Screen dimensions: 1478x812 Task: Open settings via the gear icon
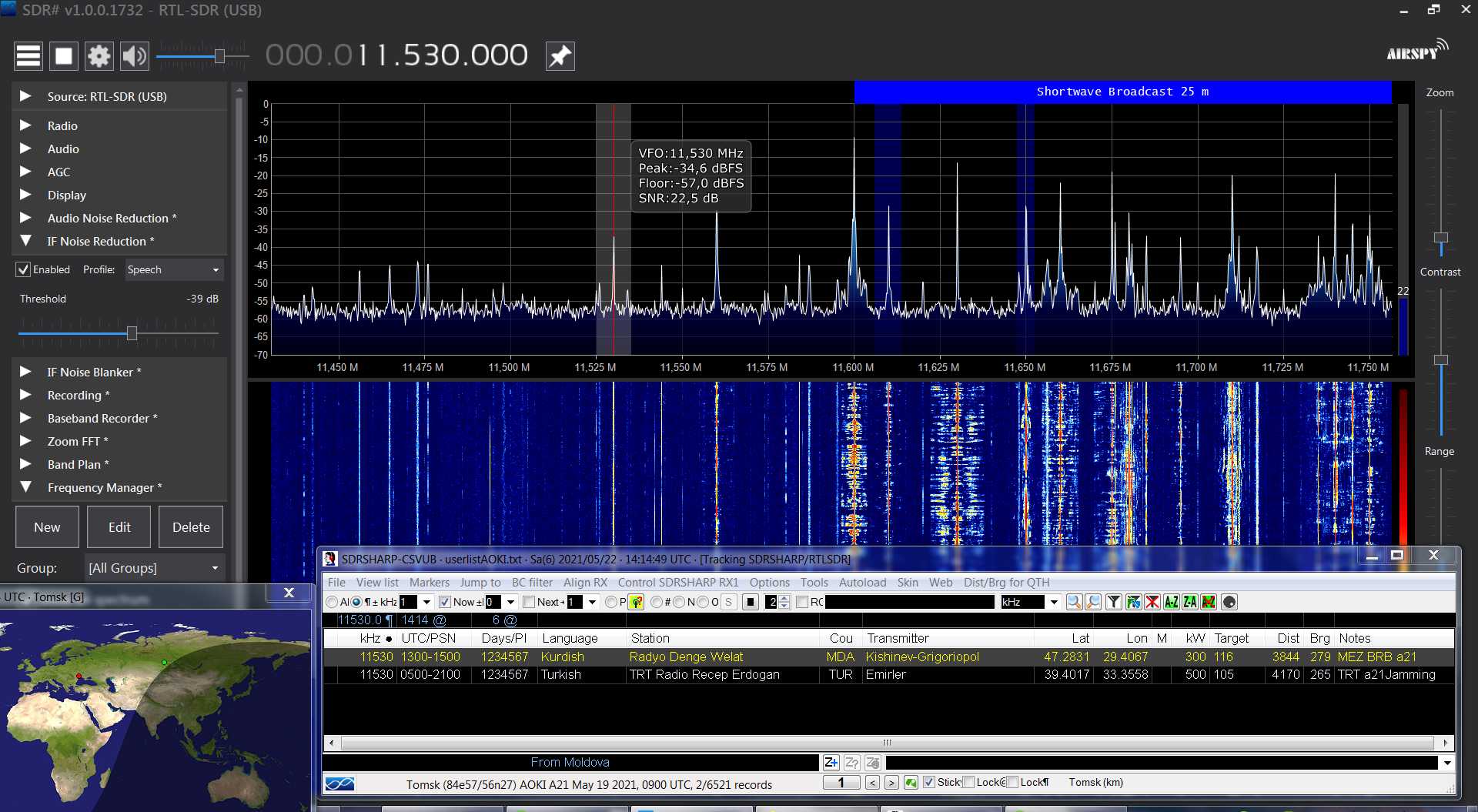[99, 56]
